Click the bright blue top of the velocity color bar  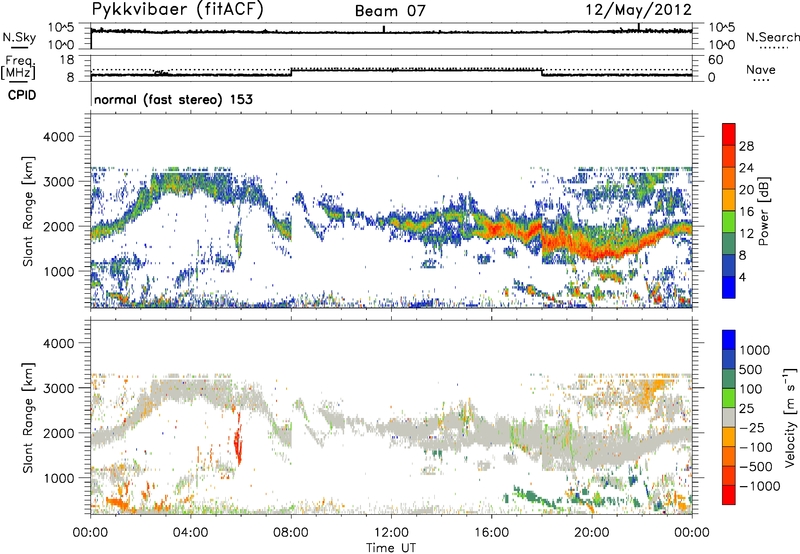point(729,340)
